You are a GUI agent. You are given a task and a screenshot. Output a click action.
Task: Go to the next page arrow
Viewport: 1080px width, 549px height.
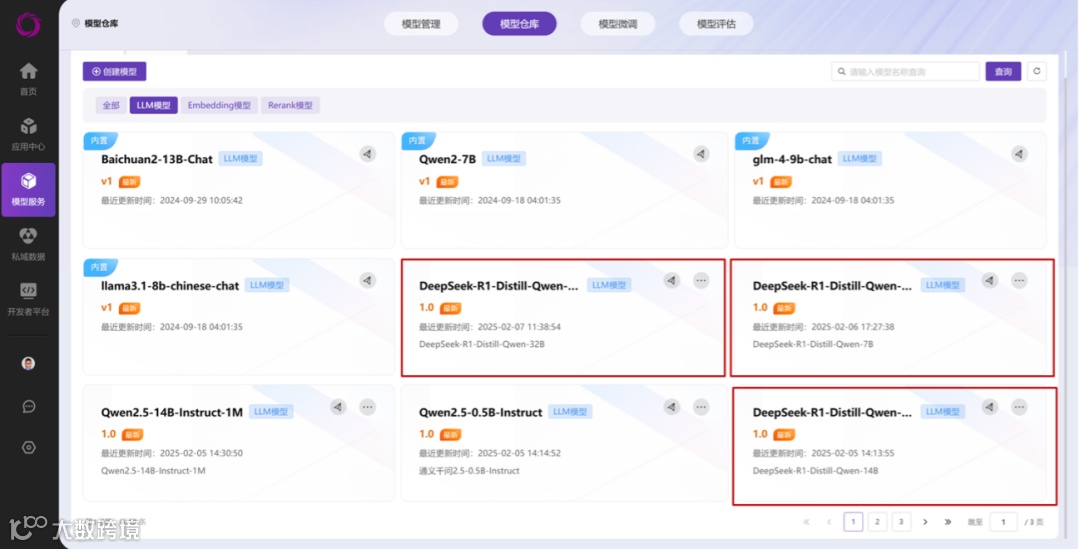point(925,522)
